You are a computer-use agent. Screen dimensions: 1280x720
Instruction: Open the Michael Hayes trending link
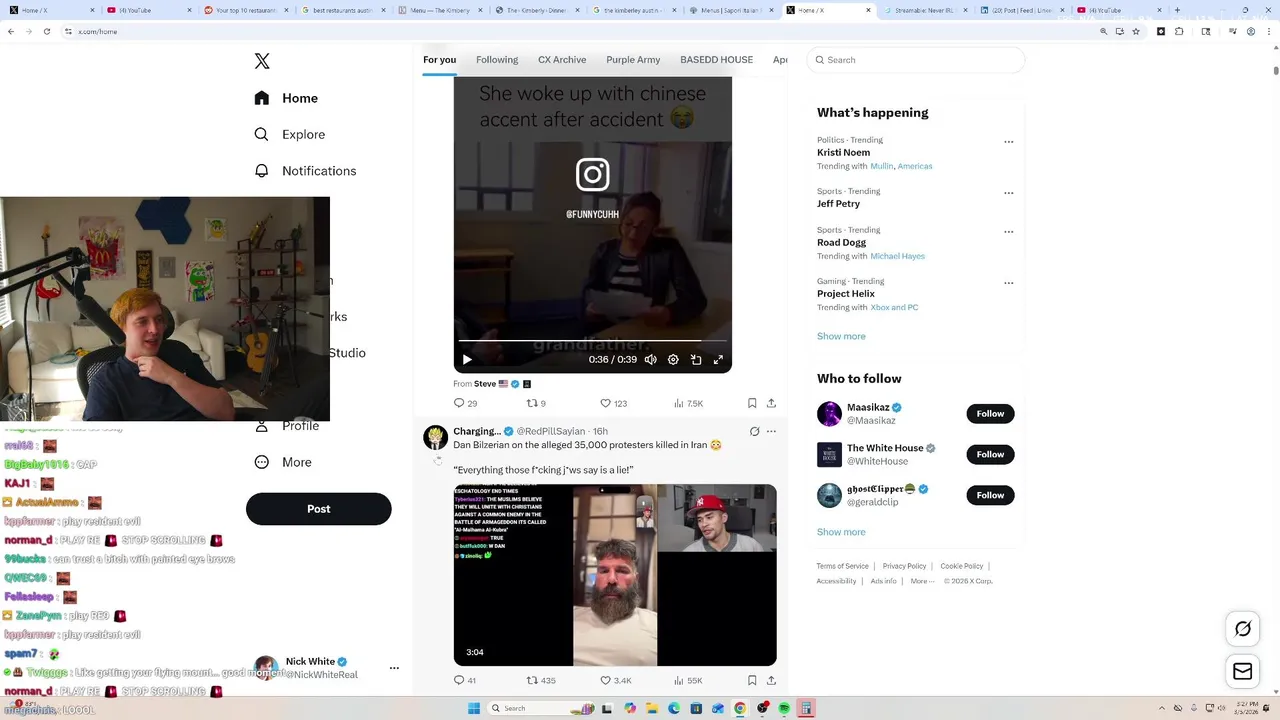(897, 256)
